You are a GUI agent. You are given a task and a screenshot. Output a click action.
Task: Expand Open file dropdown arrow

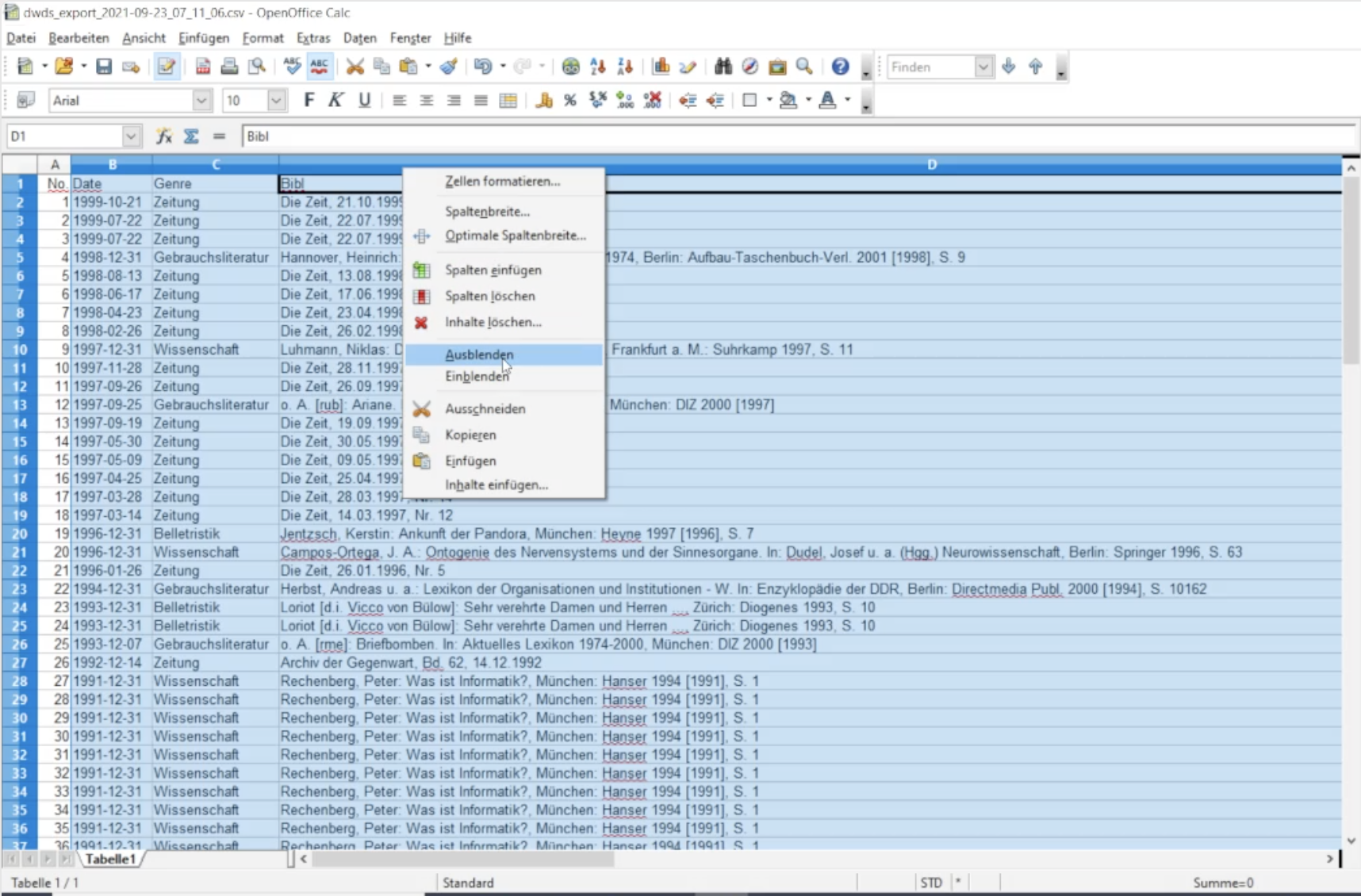[83, 67]
